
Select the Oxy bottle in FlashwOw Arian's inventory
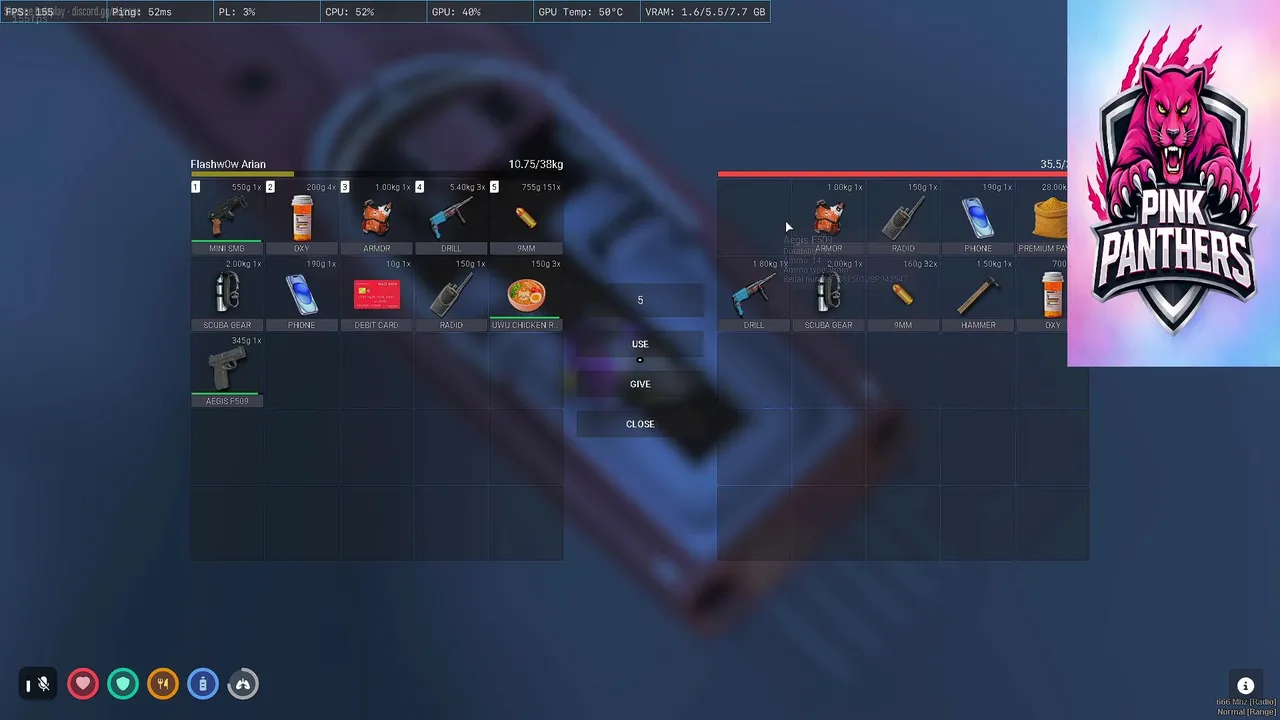[301, 218]
